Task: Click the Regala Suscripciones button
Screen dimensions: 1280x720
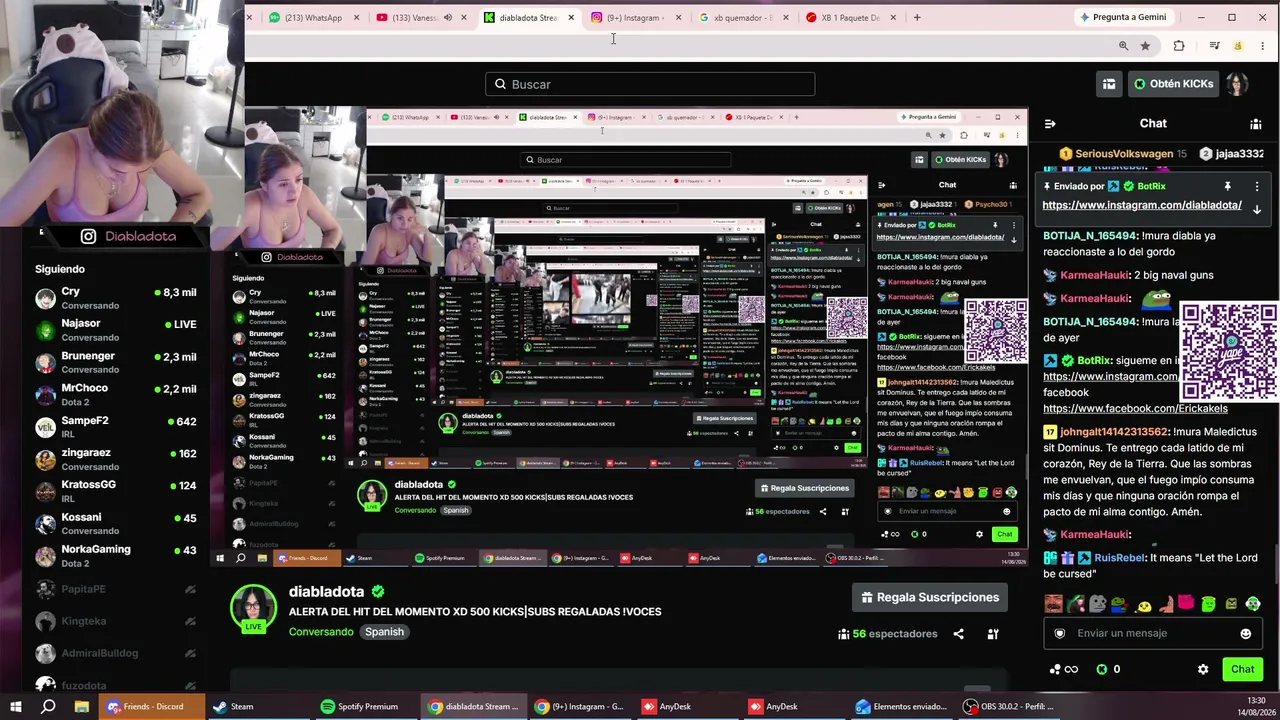Action: click(930, 597)
